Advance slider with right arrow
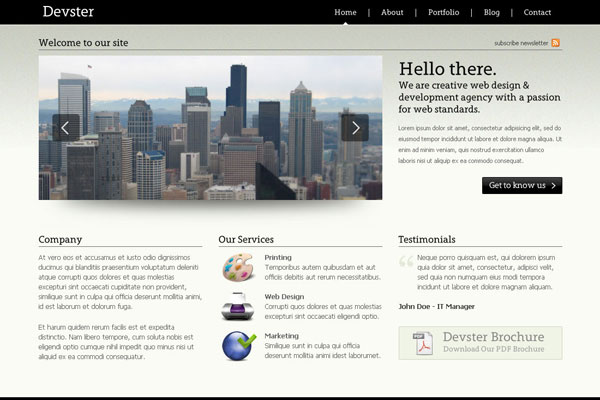The width and height of the screenshot is (600, 400). pyautogui.click(x=355, y=127)
